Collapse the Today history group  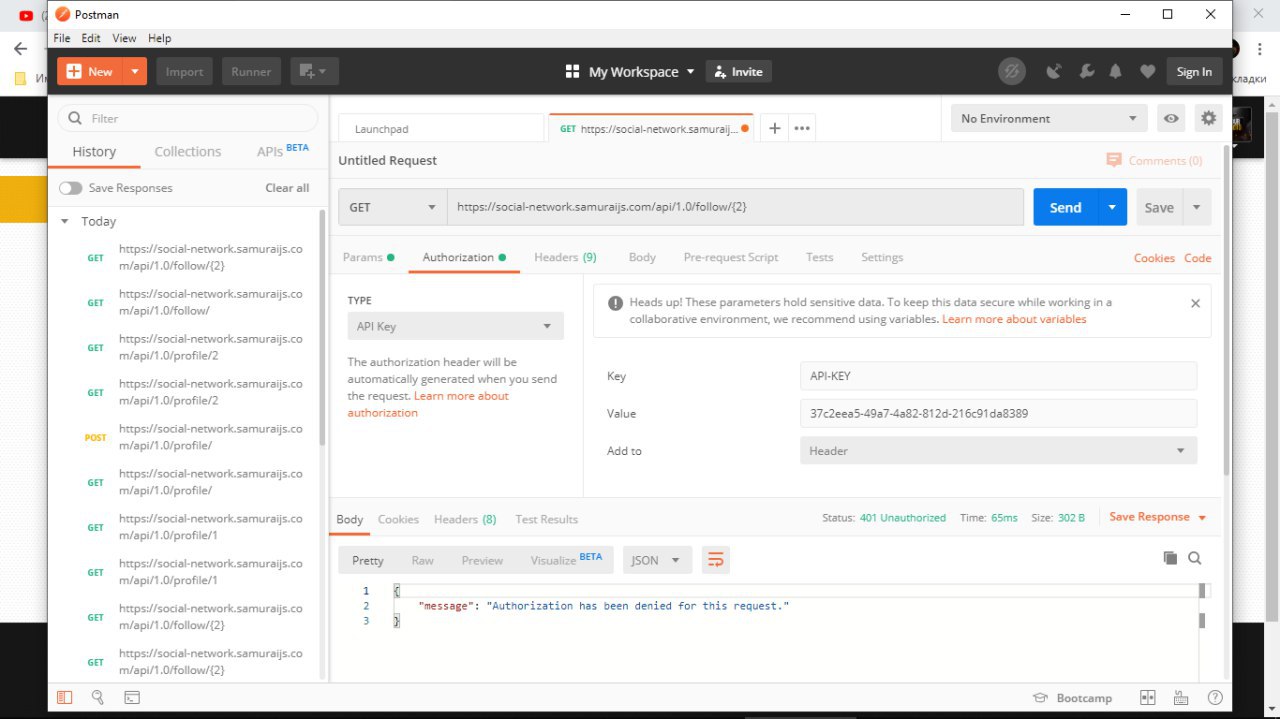(x=65, y=221)
